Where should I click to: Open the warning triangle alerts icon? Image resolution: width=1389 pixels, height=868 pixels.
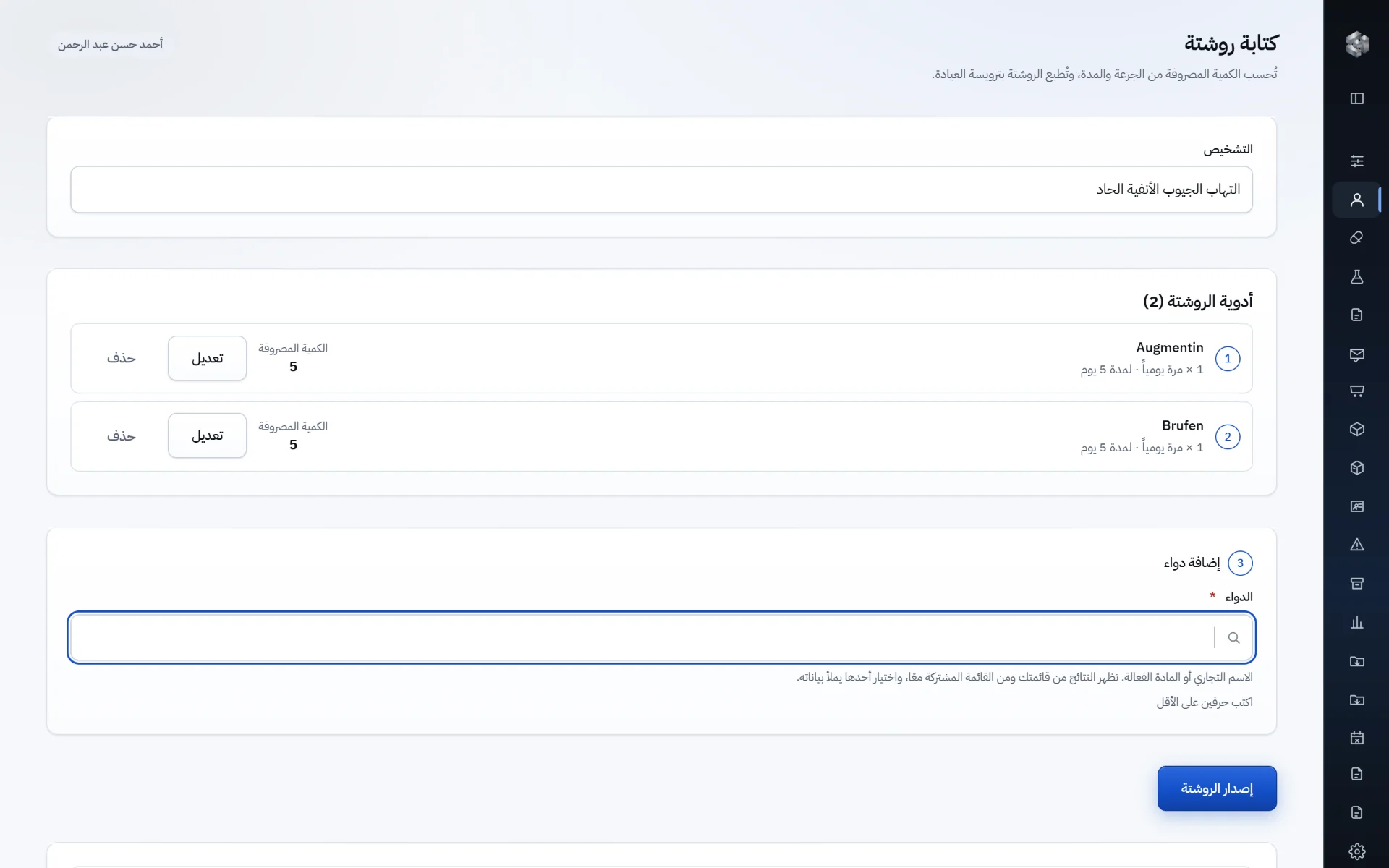(1356, 545)
